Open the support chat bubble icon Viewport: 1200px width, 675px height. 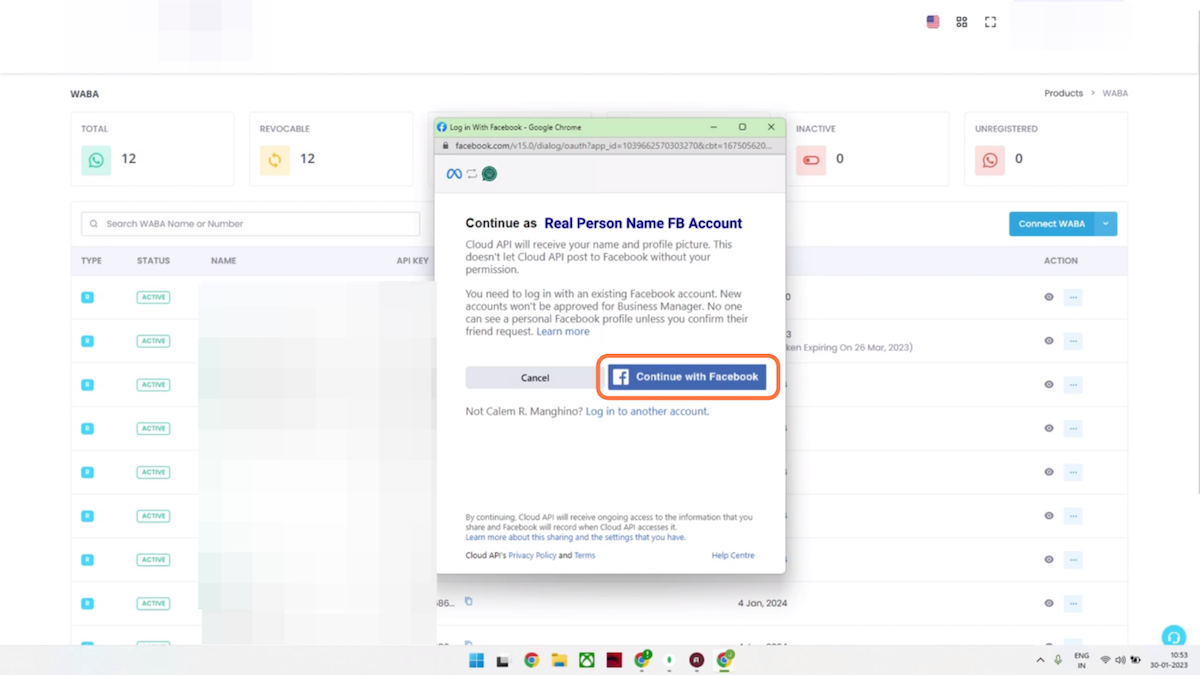(x=1173, y=636)
